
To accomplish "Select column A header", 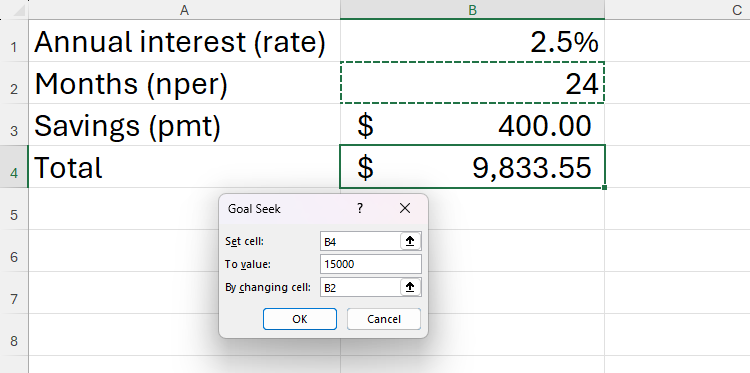I will [184, 10].
